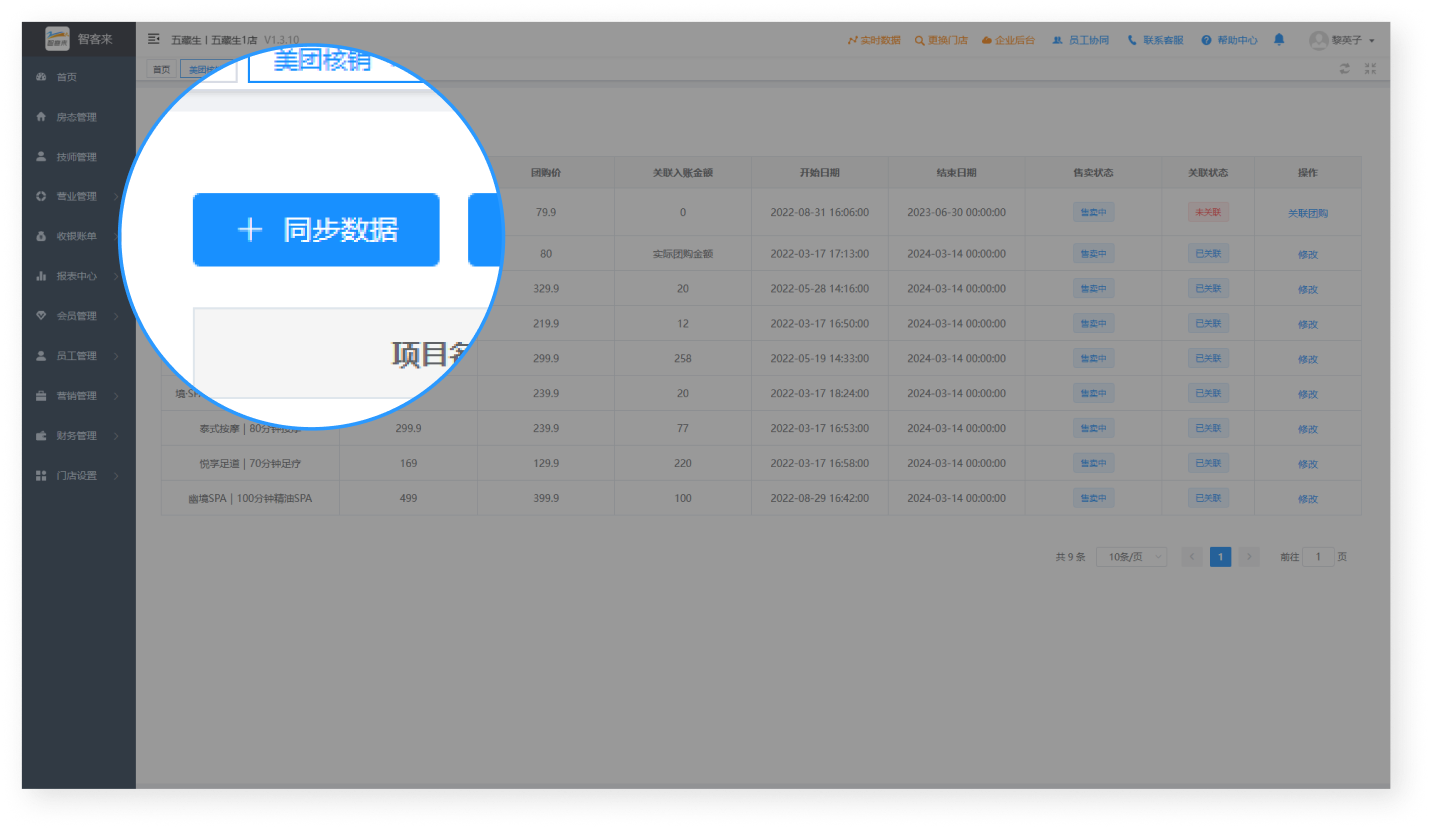1430x829 pixels.
Task: Switch to the 首页 page tab
Action: click(161, 69)
